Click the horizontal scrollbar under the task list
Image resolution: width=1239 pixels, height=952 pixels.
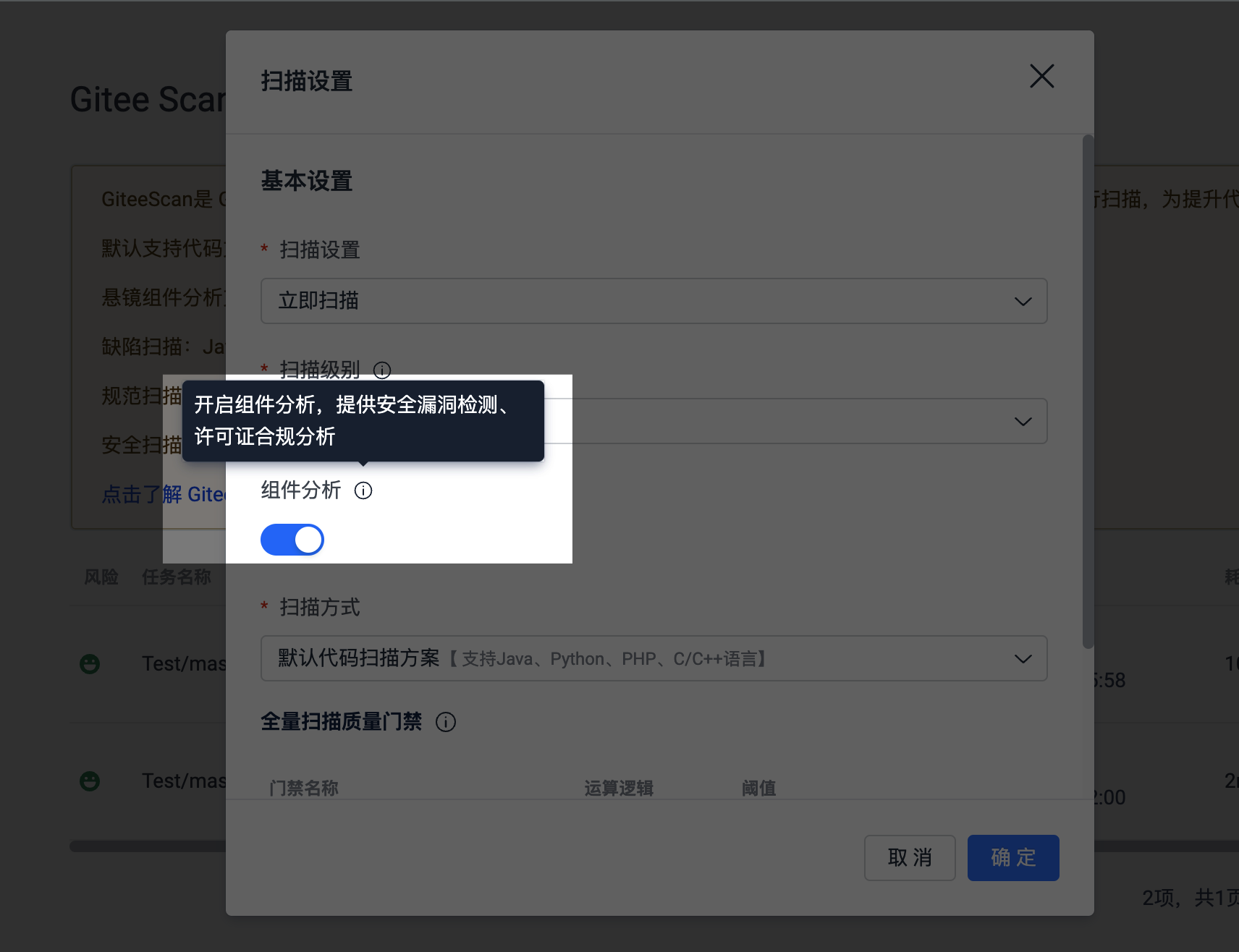pos(148,846)
